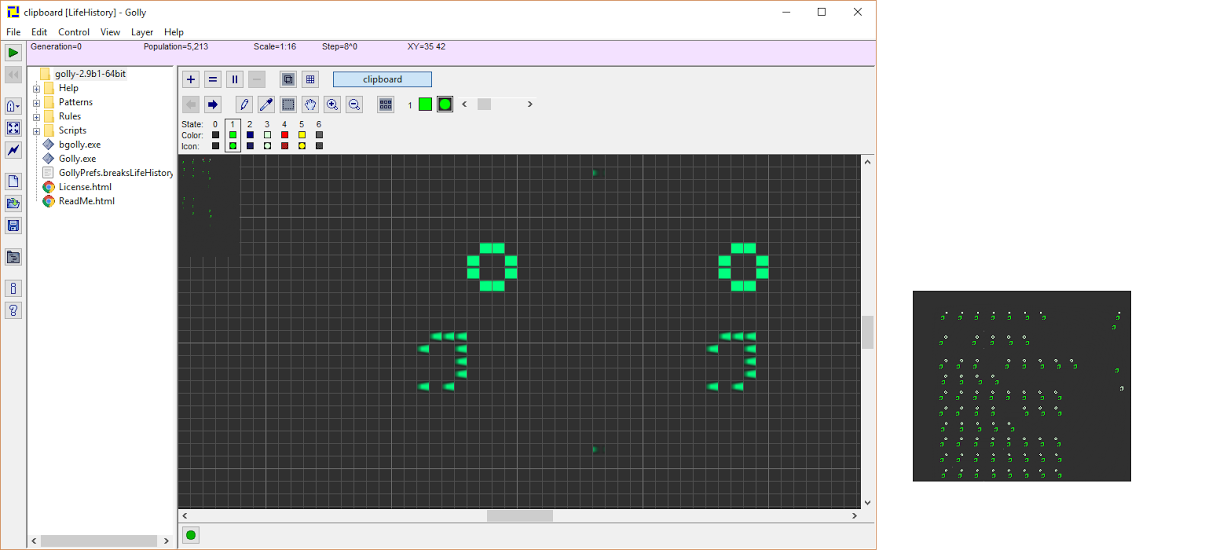Select the golly-2.9b1-64bit root folder
The height and width of the screenshot is (550, 1205).
point(90,74)
